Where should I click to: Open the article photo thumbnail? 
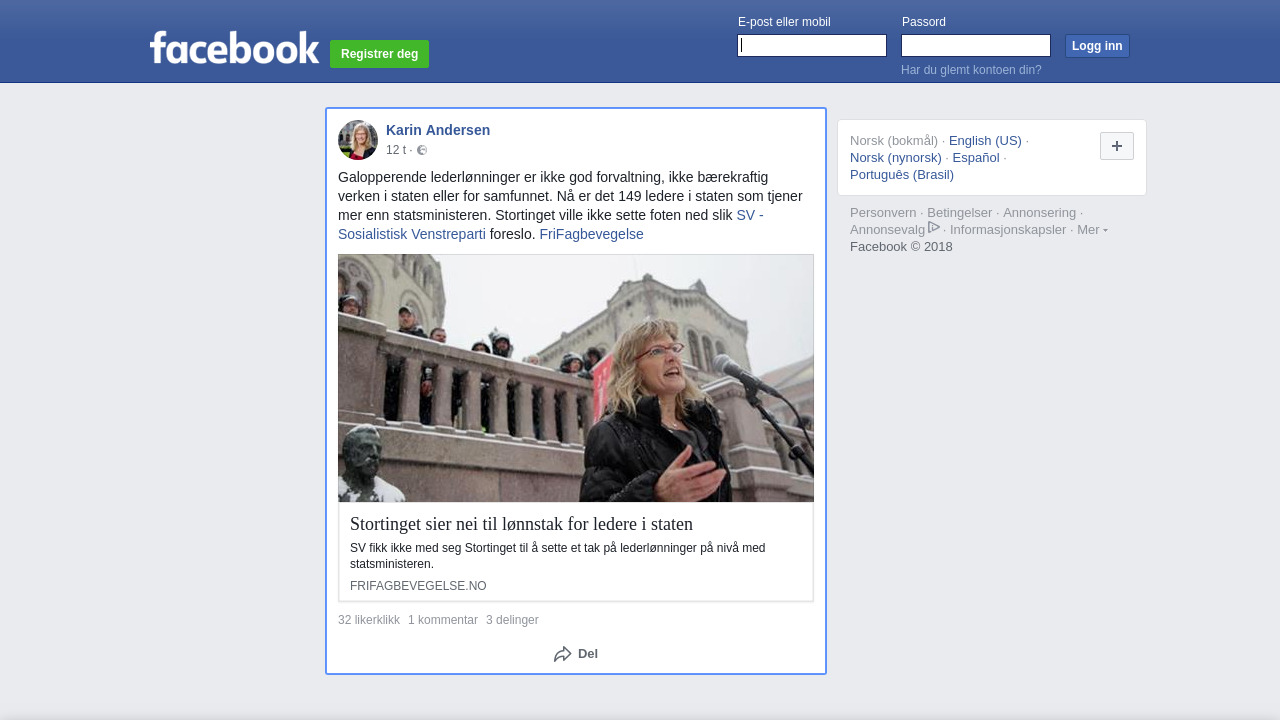(x=575, y=378)
